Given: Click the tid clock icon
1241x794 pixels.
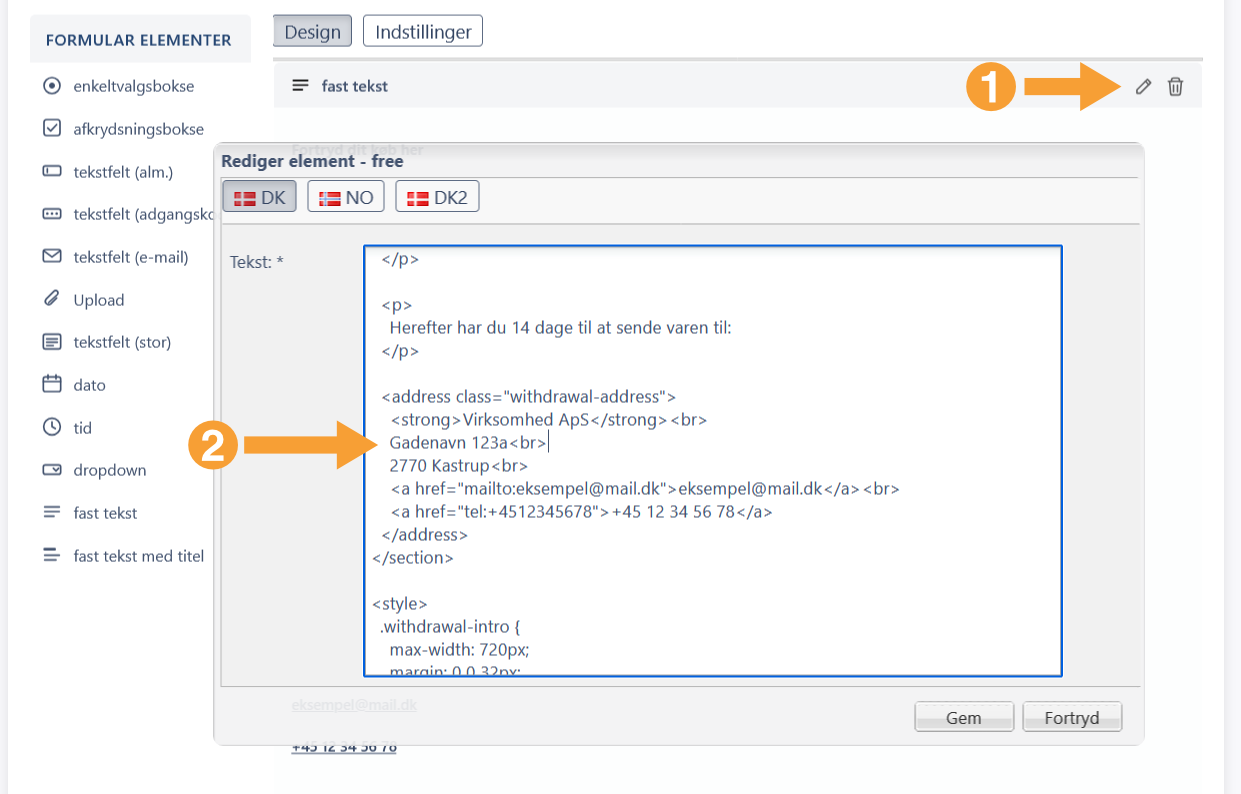Looking at the screenshot, I should click(x=52, y=427).
